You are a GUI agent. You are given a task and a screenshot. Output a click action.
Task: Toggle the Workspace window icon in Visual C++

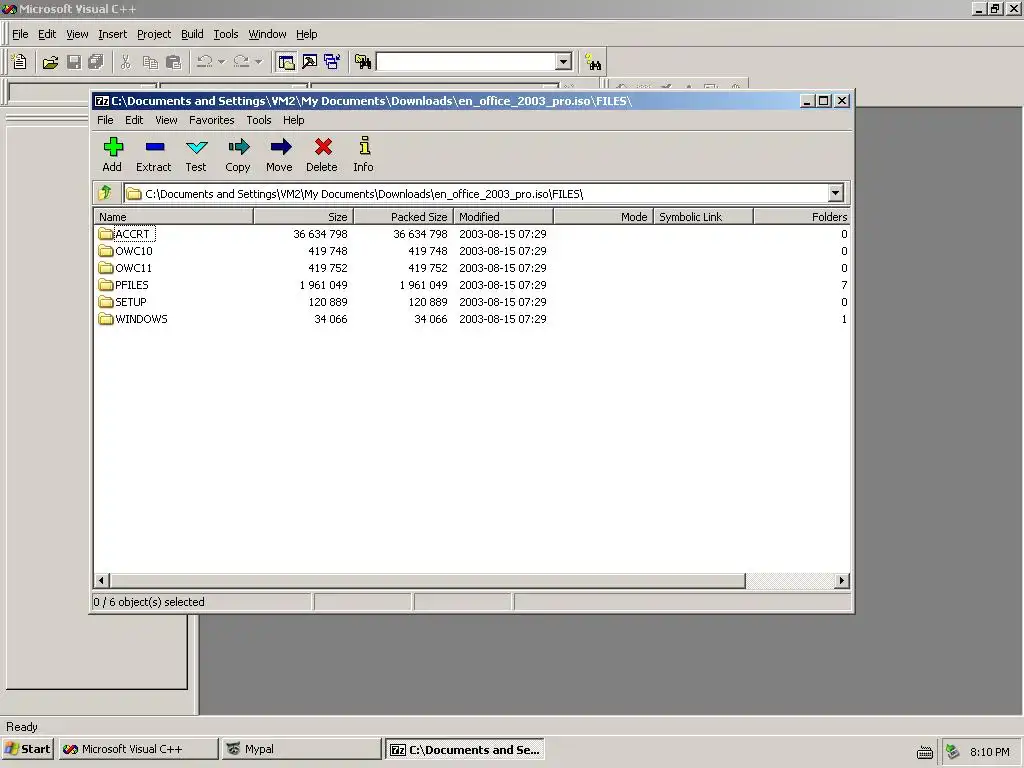coord(286,62)
